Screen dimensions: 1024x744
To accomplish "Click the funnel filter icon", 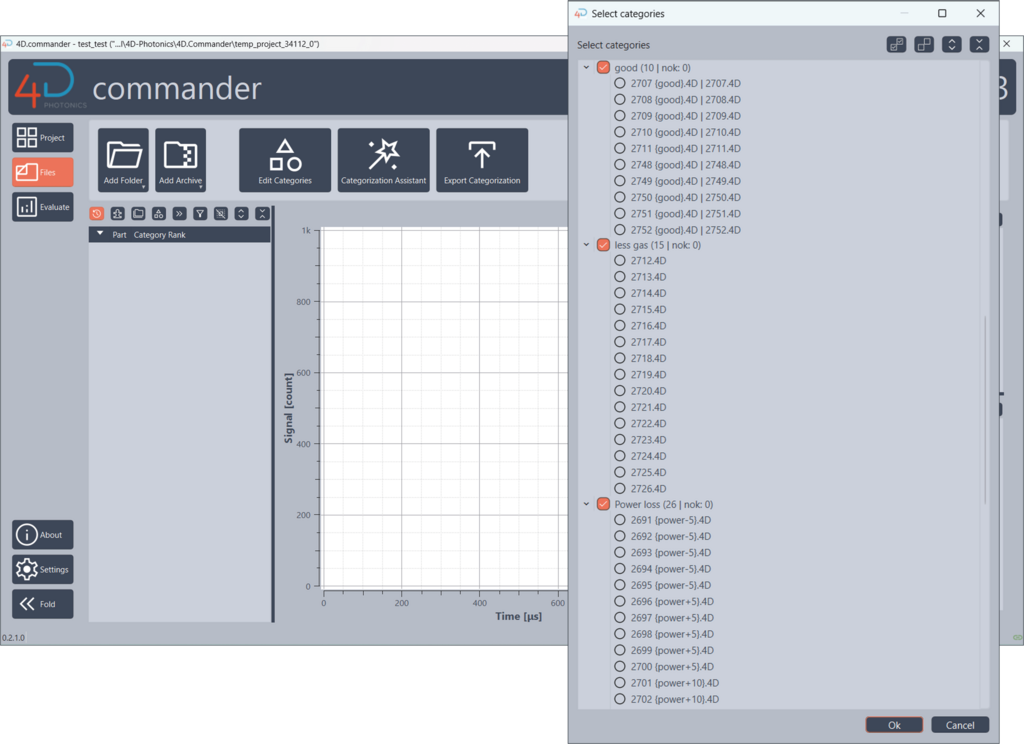I will 200,214.
